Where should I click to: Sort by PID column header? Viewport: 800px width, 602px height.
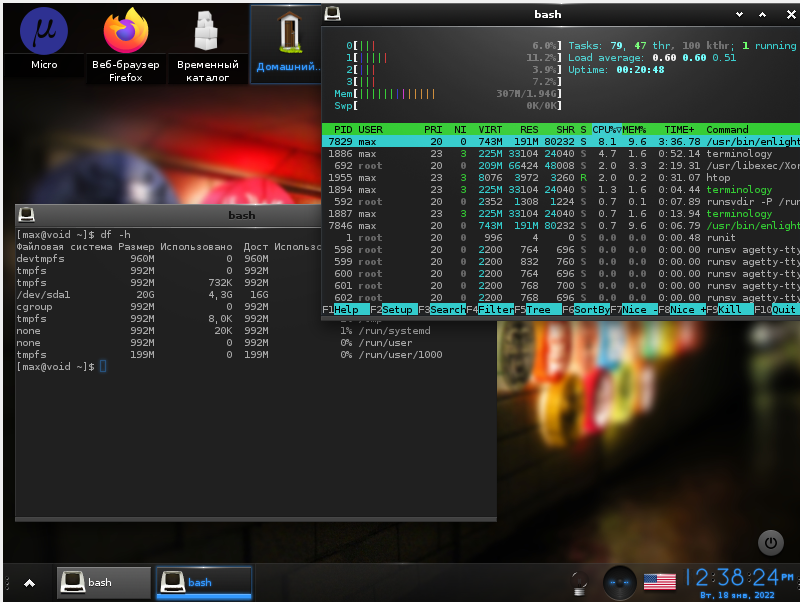[x=342, y=130]
